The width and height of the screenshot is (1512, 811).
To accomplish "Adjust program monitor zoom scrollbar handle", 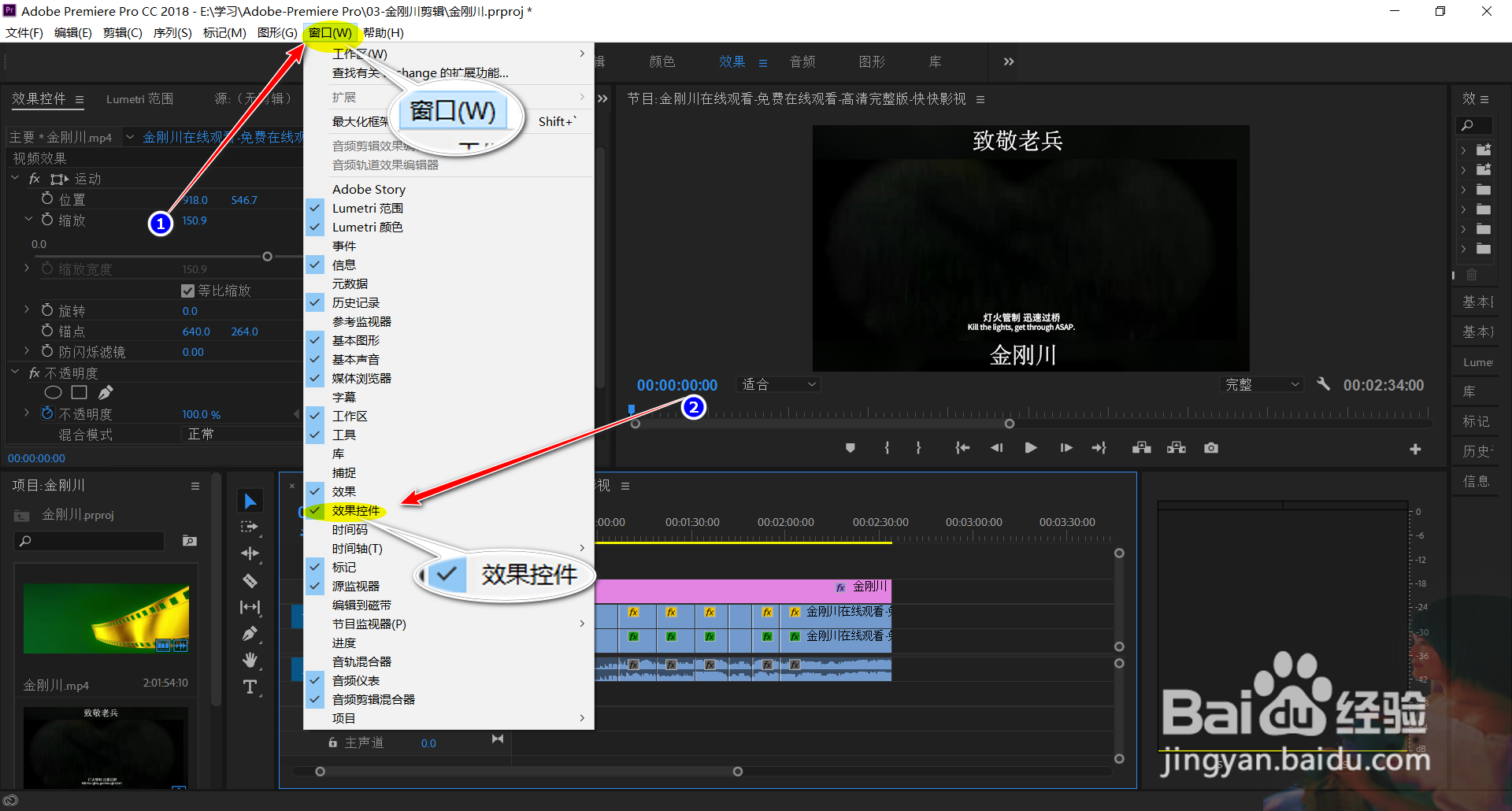I will [x=1010, y=424].
